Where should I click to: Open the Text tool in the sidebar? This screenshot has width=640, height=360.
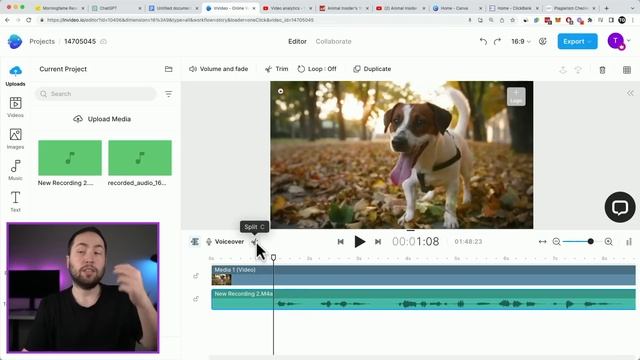click(16, 202)
